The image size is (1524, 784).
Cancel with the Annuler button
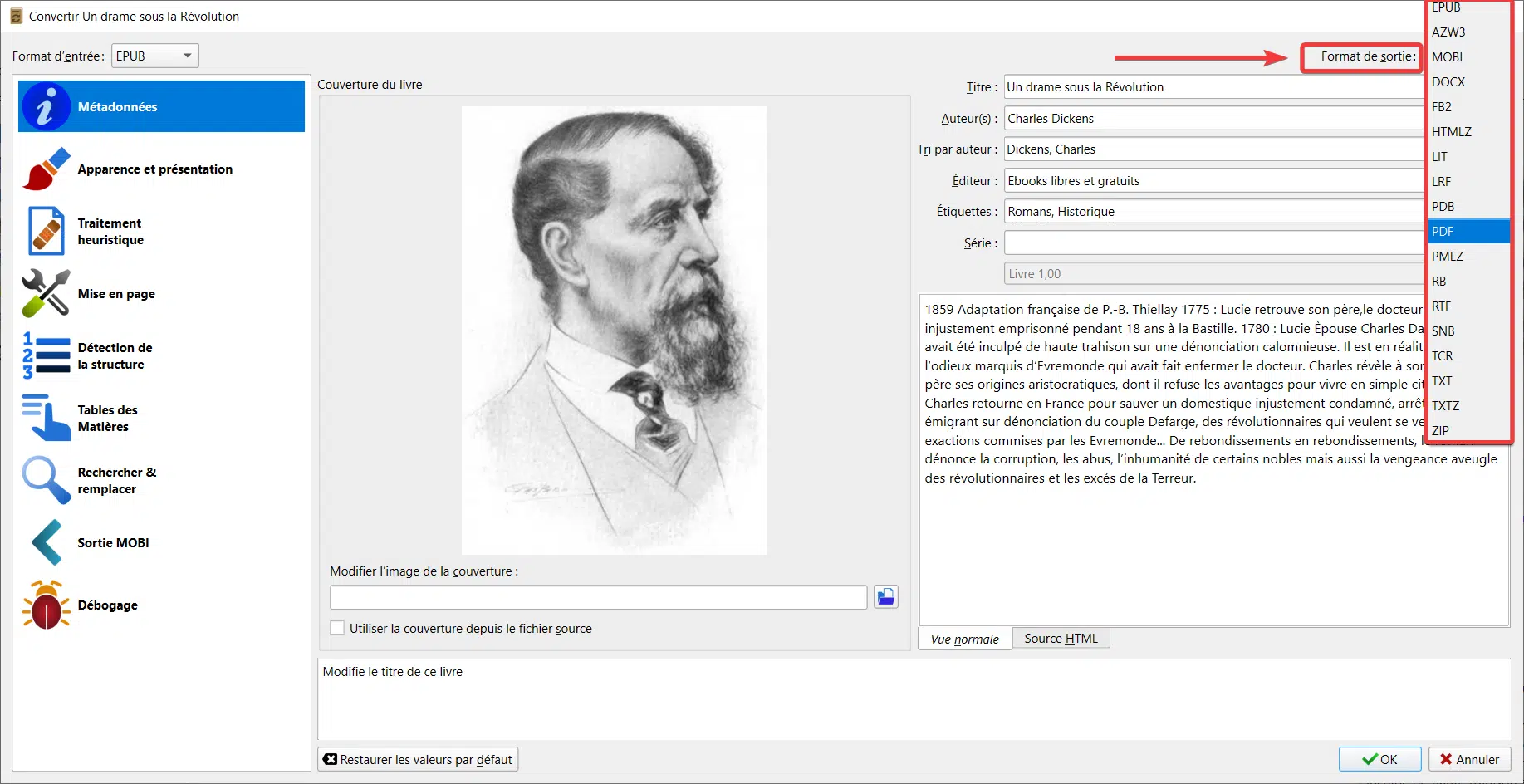tap(1469, 759)
